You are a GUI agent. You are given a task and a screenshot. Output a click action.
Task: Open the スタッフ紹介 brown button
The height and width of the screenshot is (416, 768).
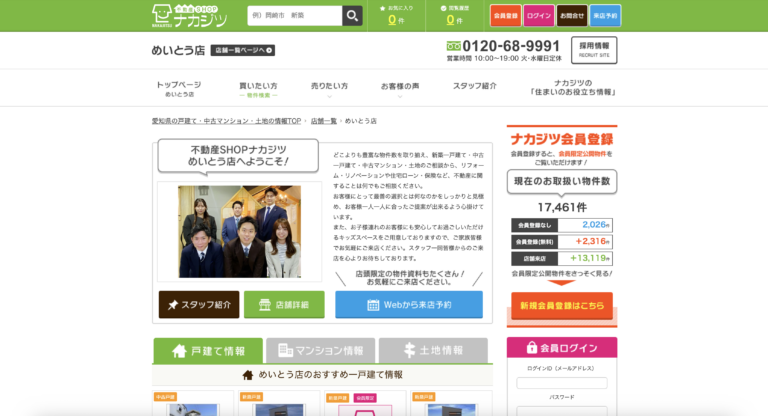coord(199,305)
